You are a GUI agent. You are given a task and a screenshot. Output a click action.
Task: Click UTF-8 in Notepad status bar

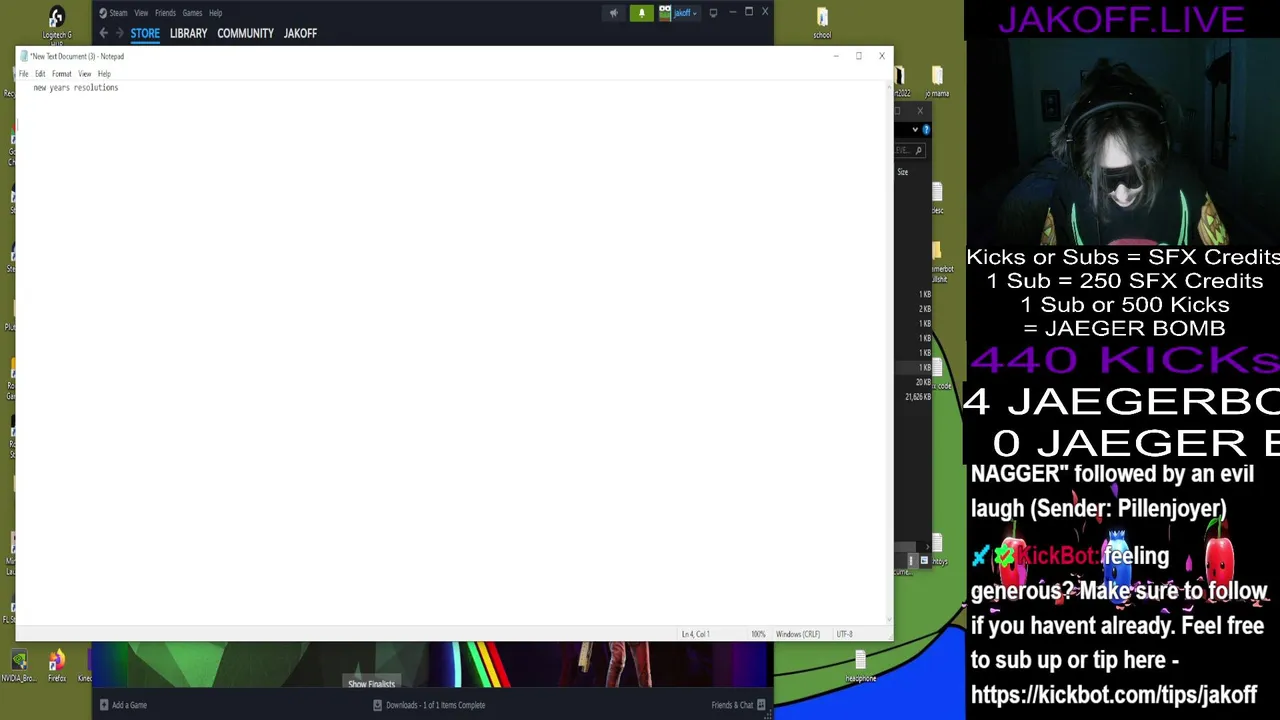tap(844, 634)
